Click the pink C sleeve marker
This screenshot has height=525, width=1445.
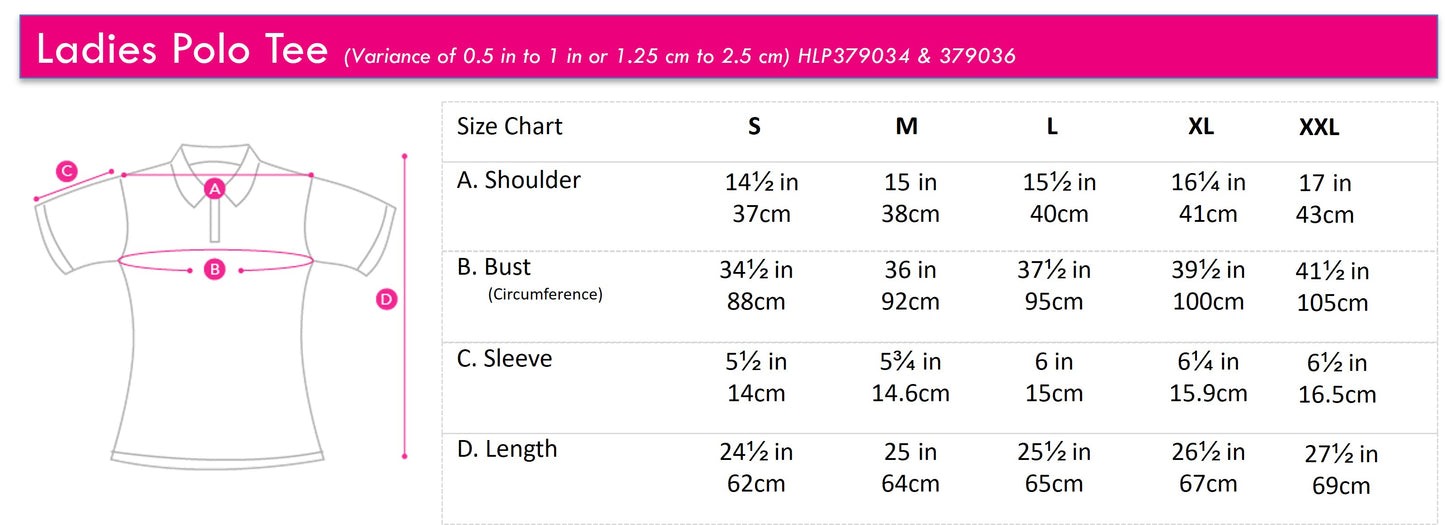[x=66, y=171]
